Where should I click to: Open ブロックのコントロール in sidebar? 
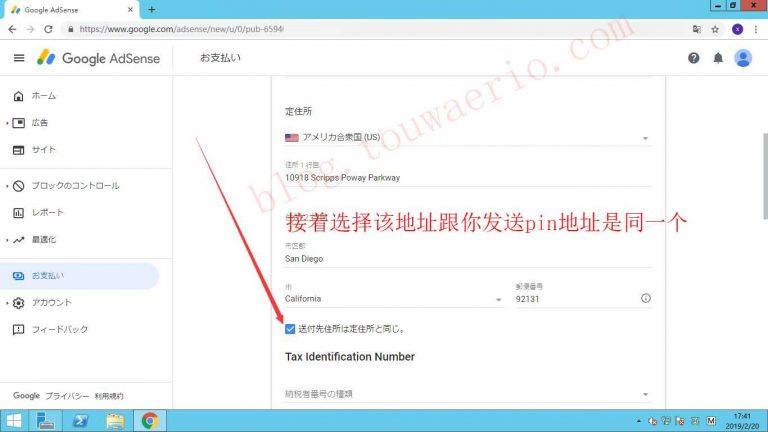click(75, 186)
